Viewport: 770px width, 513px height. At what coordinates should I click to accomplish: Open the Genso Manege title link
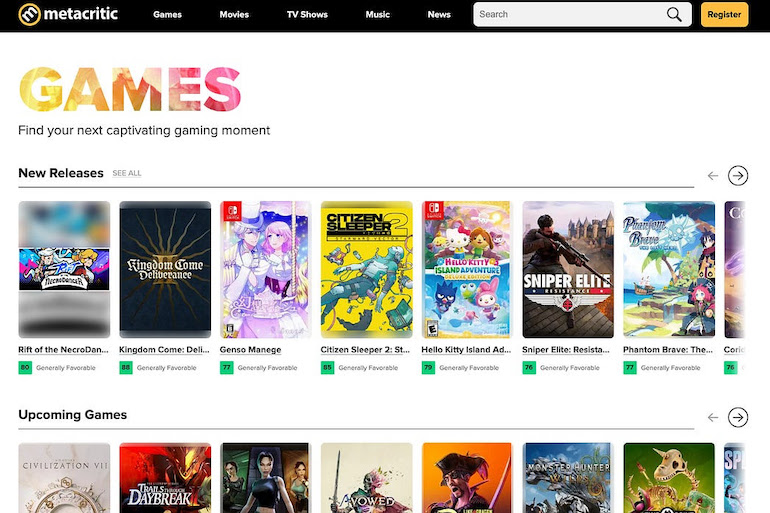(x=250, y=350)
